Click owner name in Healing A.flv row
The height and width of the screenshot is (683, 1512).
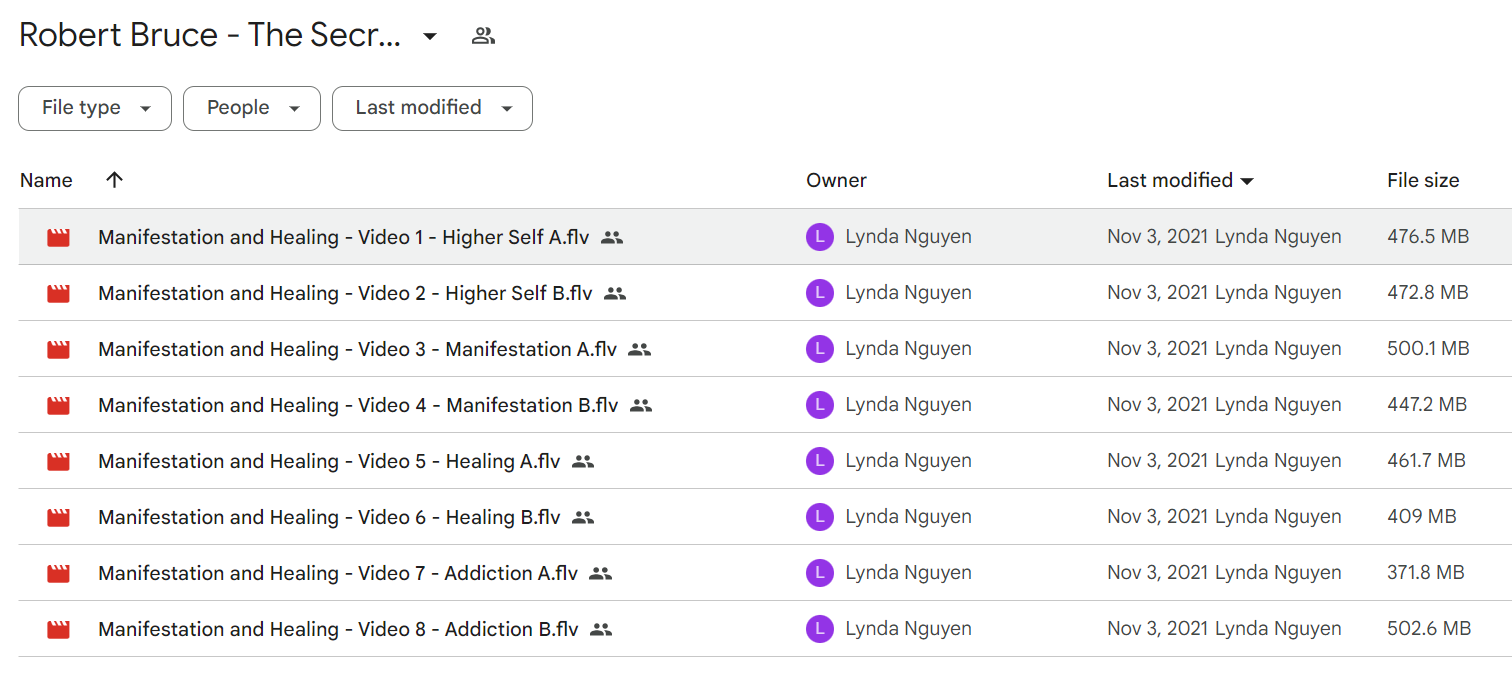tap(908, 461)
